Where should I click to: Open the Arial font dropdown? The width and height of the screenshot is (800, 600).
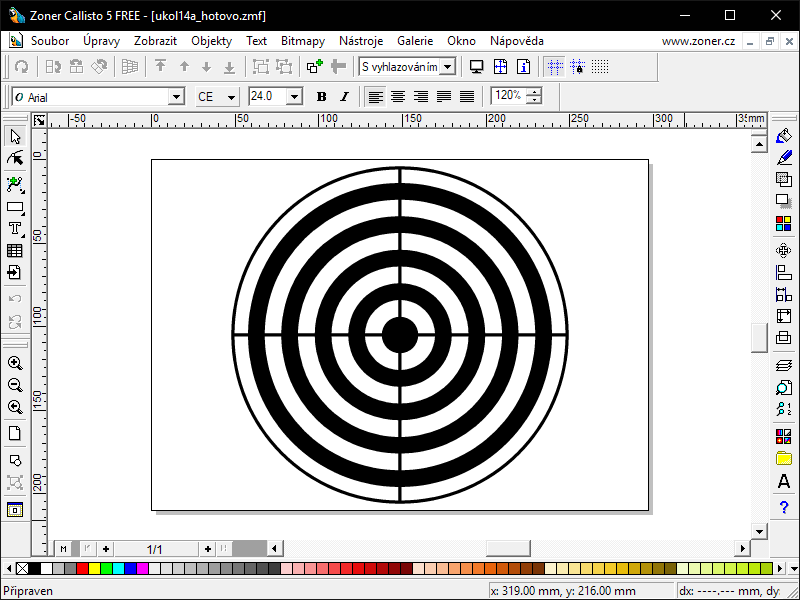point(177,96)
